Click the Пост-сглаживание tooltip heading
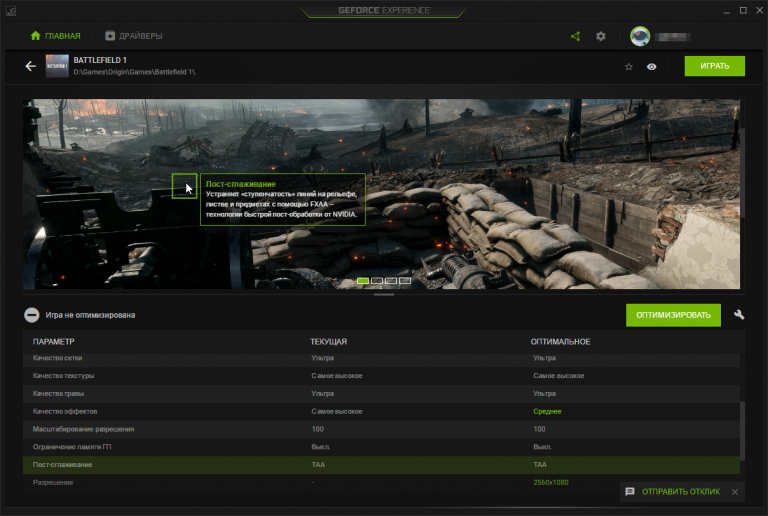The height and width of the screenshot is (516, 768). click(240, 184)
